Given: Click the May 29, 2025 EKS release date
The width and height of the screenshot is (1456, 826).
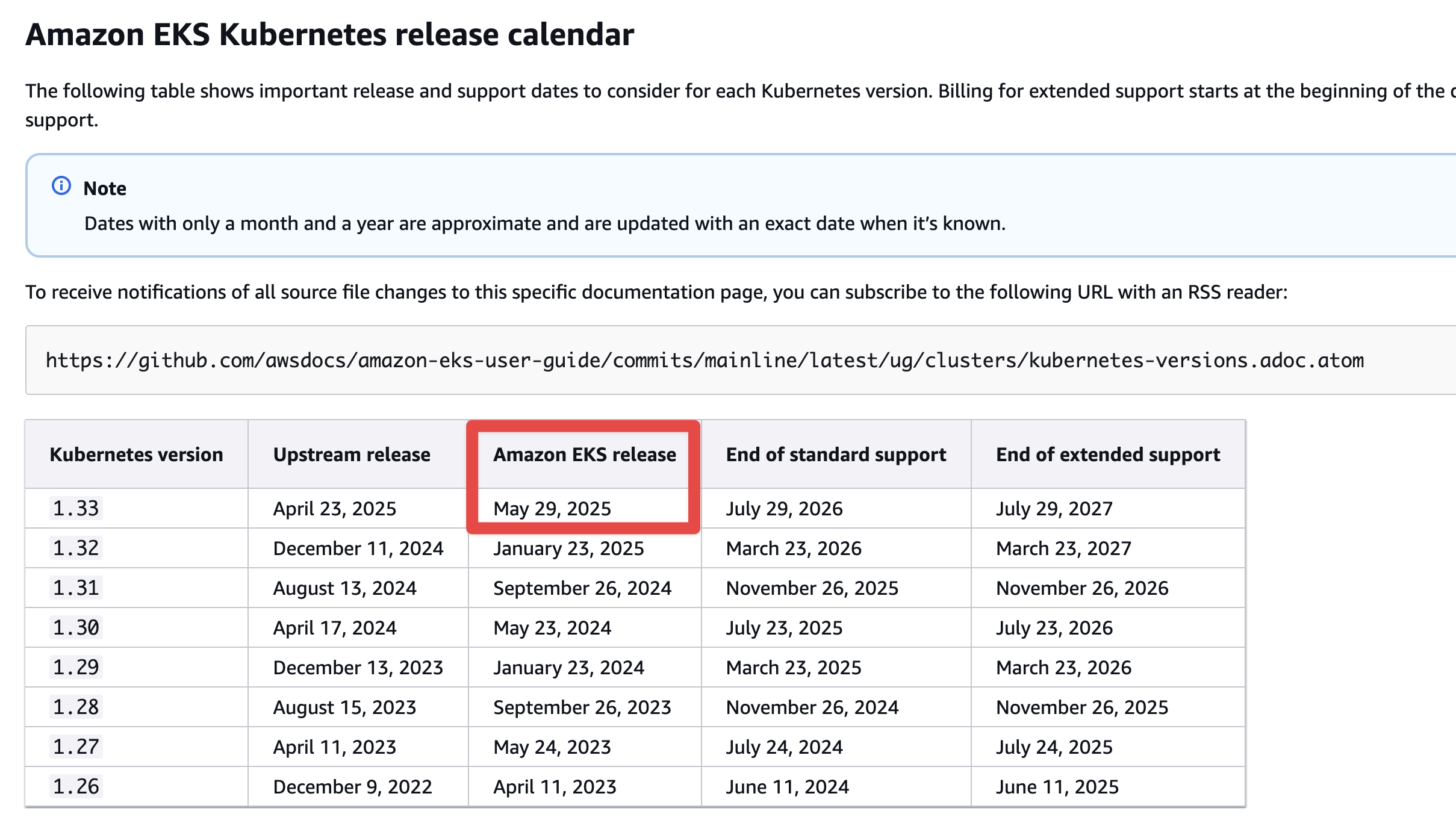Looking at the screenshot, I should [552, 509].
